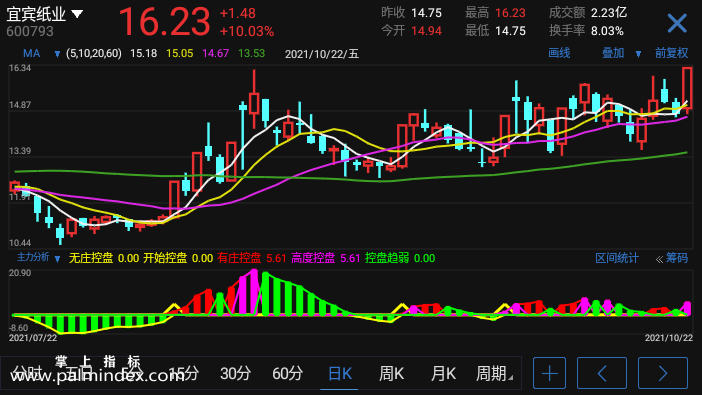Click the 无庄控盘 0.00 legend

104,258
